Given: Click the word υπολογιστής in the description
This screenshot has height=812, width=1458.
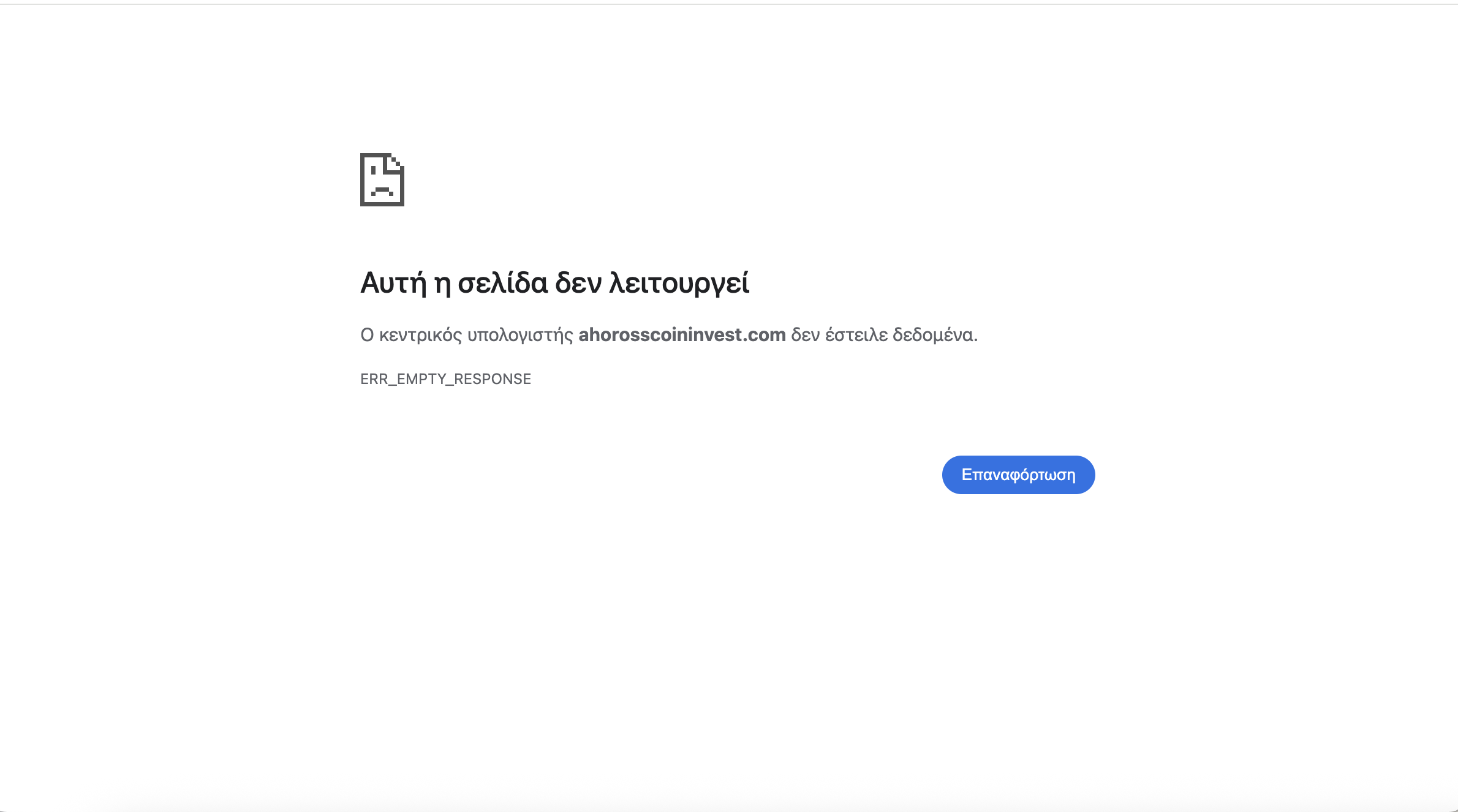Looking at the screenshot, I should [519, 335].
